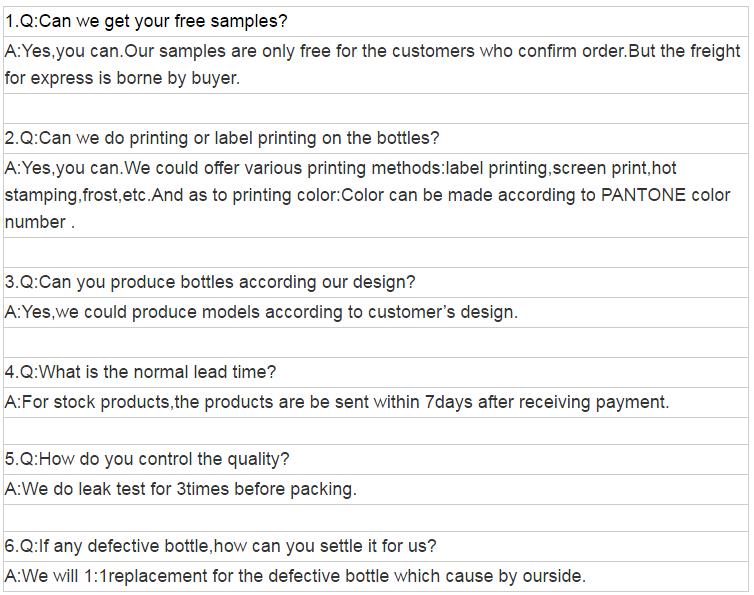This screenshot has width=754, height=595.
Task: Click the empty row below the first answer
Action: tap(376, 108)
